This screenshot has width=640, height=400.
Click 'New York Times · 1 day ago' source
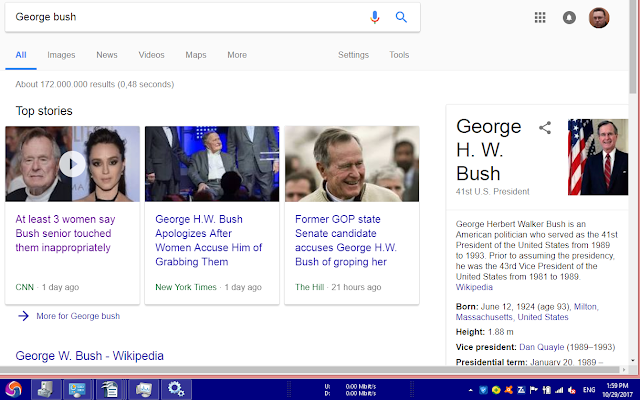tap(208, 287)
